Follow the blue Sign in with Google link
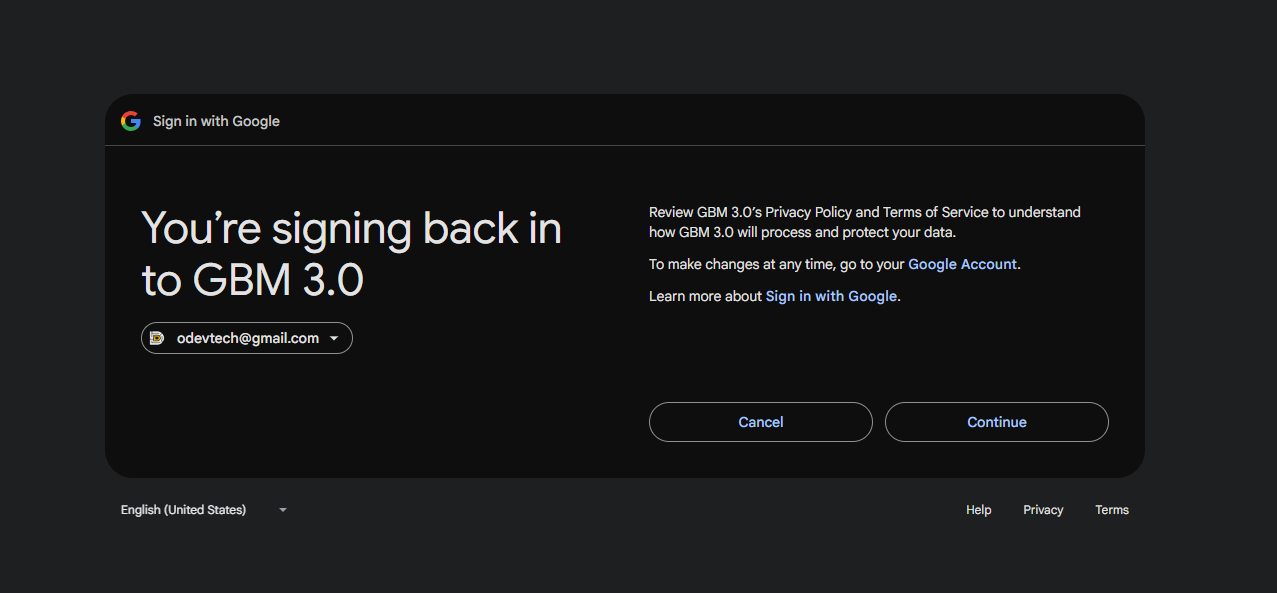Image resolution: width=1277 pixels, height=593 pixels. [x=831, y=296]
